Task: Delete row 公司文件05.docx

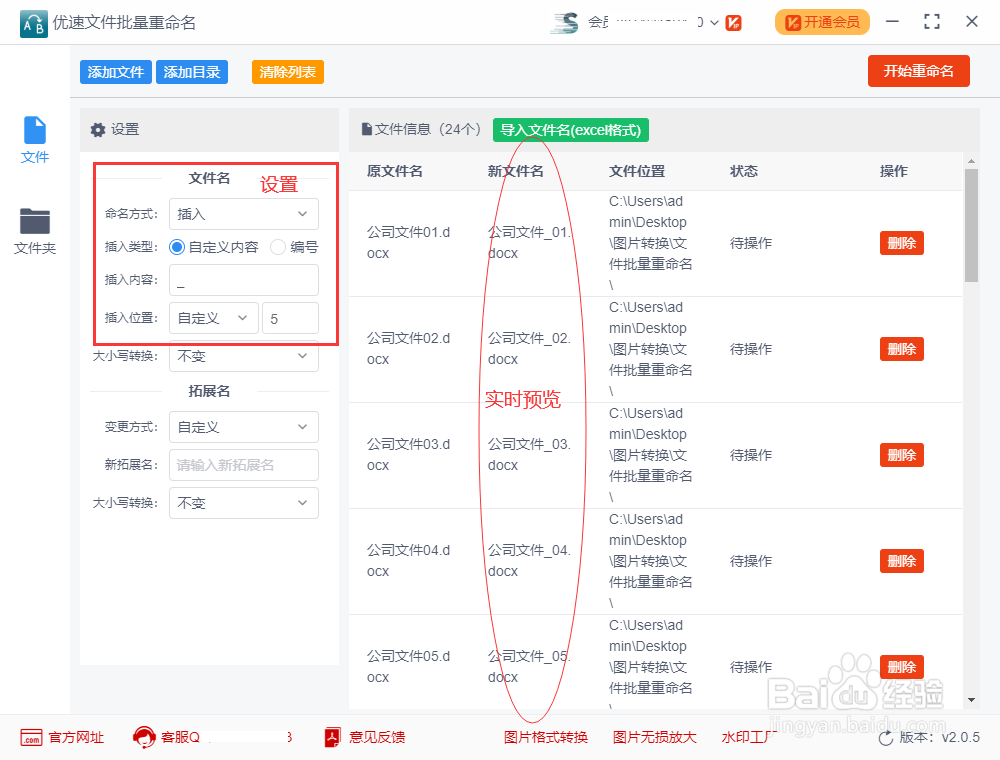Action: coord(902,667)
